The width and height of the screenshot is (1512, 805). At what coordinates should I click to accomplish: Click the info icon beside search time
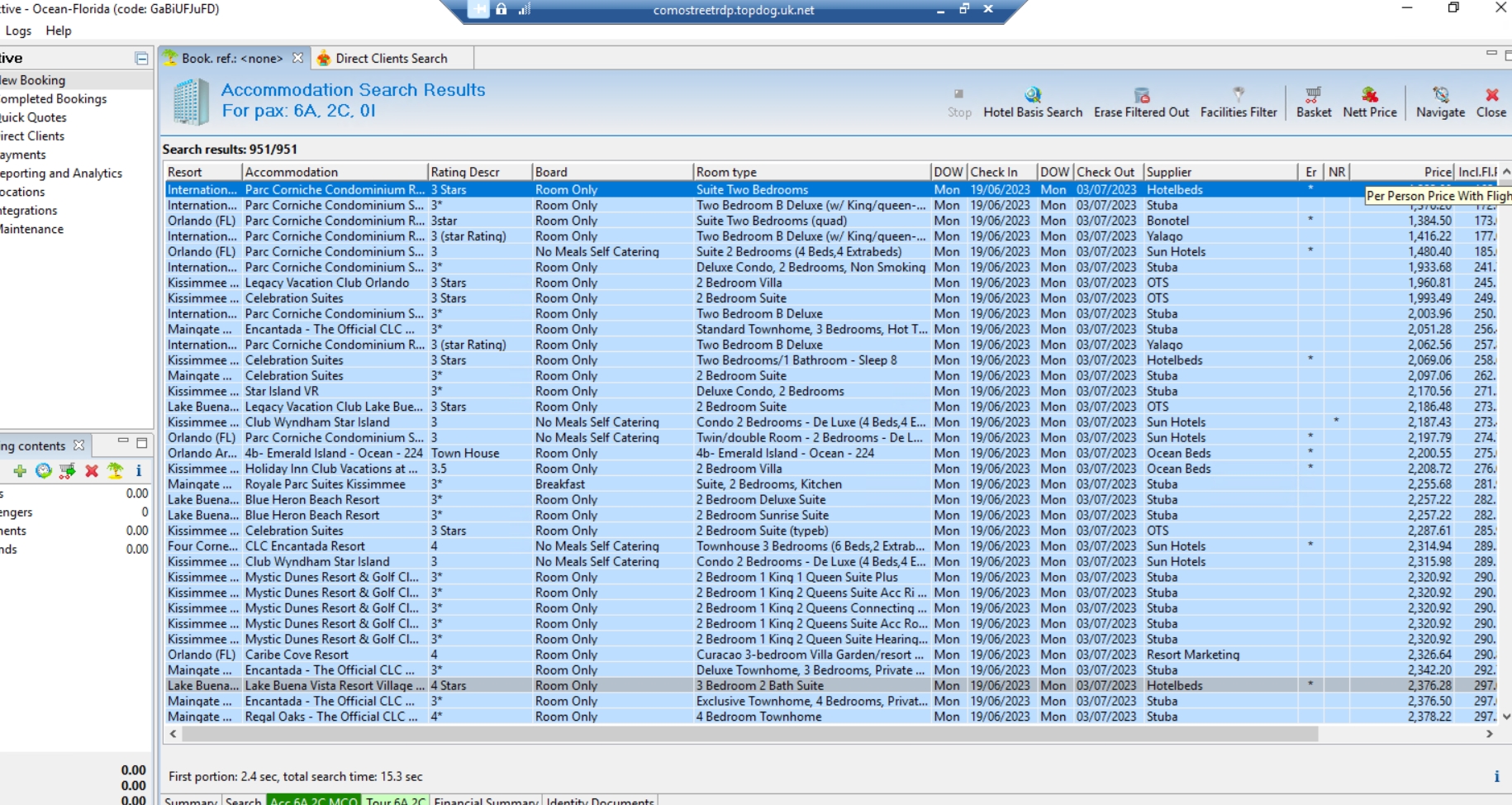point(1496,776)
